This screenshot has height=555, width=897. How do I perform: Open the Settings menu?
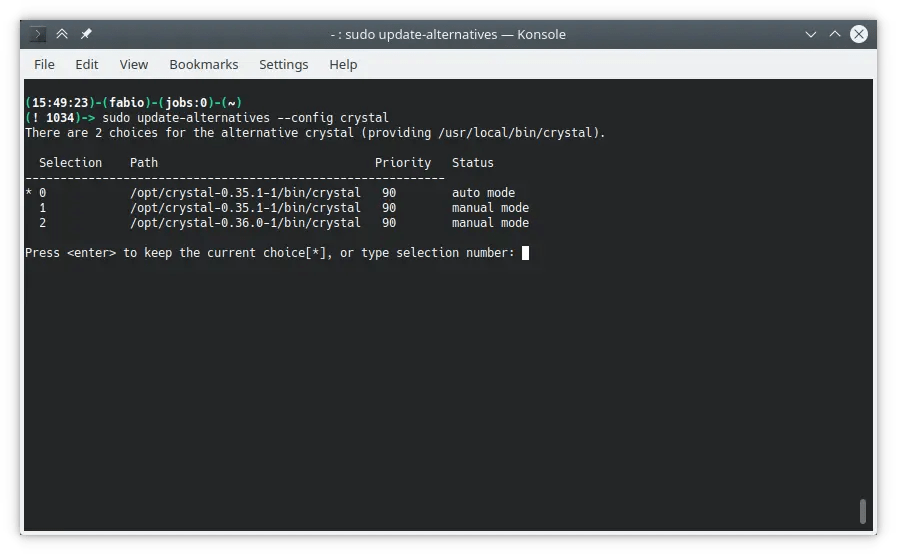(284, 65)
